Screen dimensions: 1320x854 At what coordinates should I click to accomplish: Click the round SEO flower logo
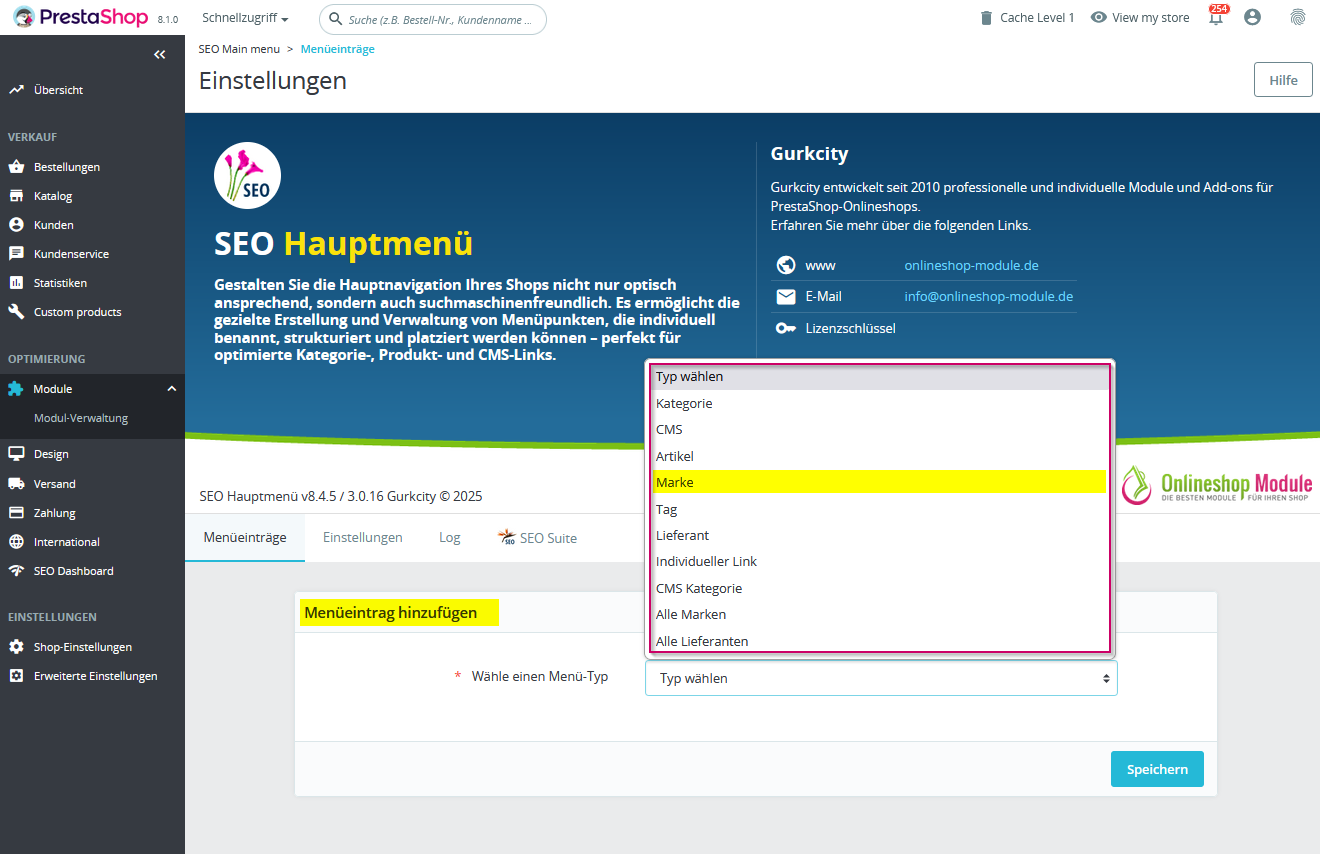pos(247,175)
